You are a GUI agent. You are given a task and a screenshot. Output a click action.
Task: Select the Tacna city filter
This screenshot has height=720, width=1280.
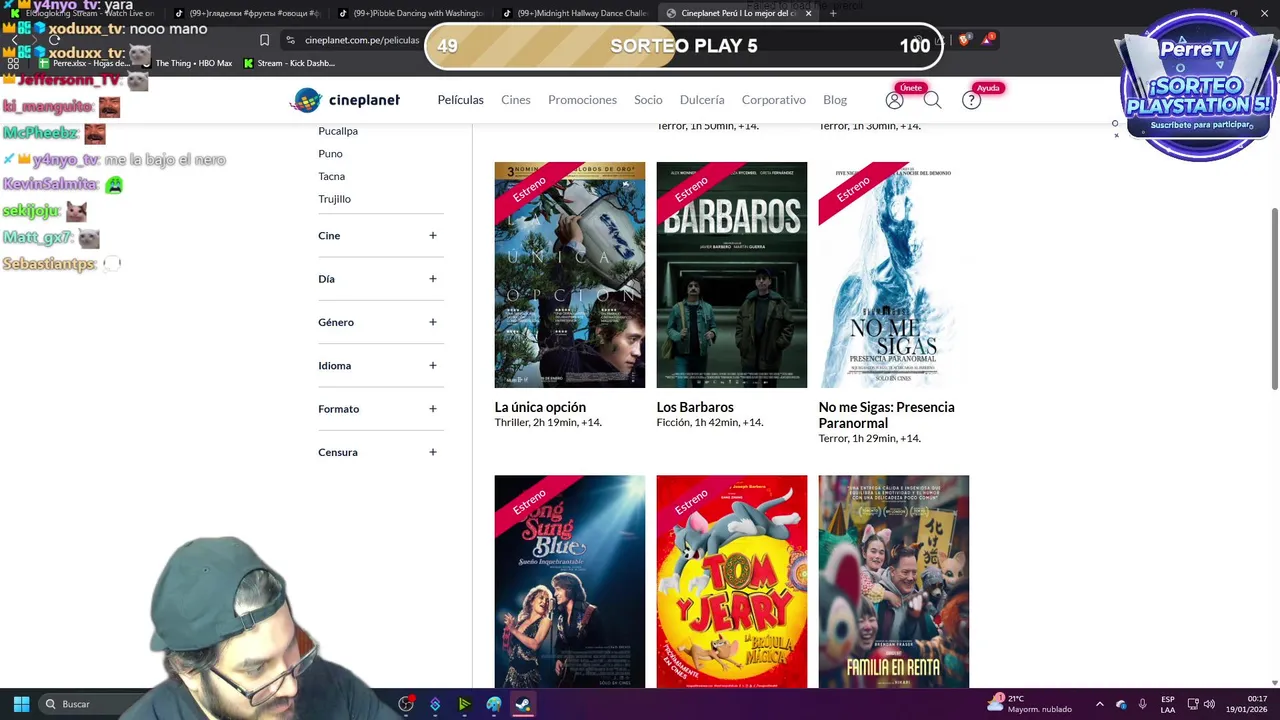pos(331,176)
